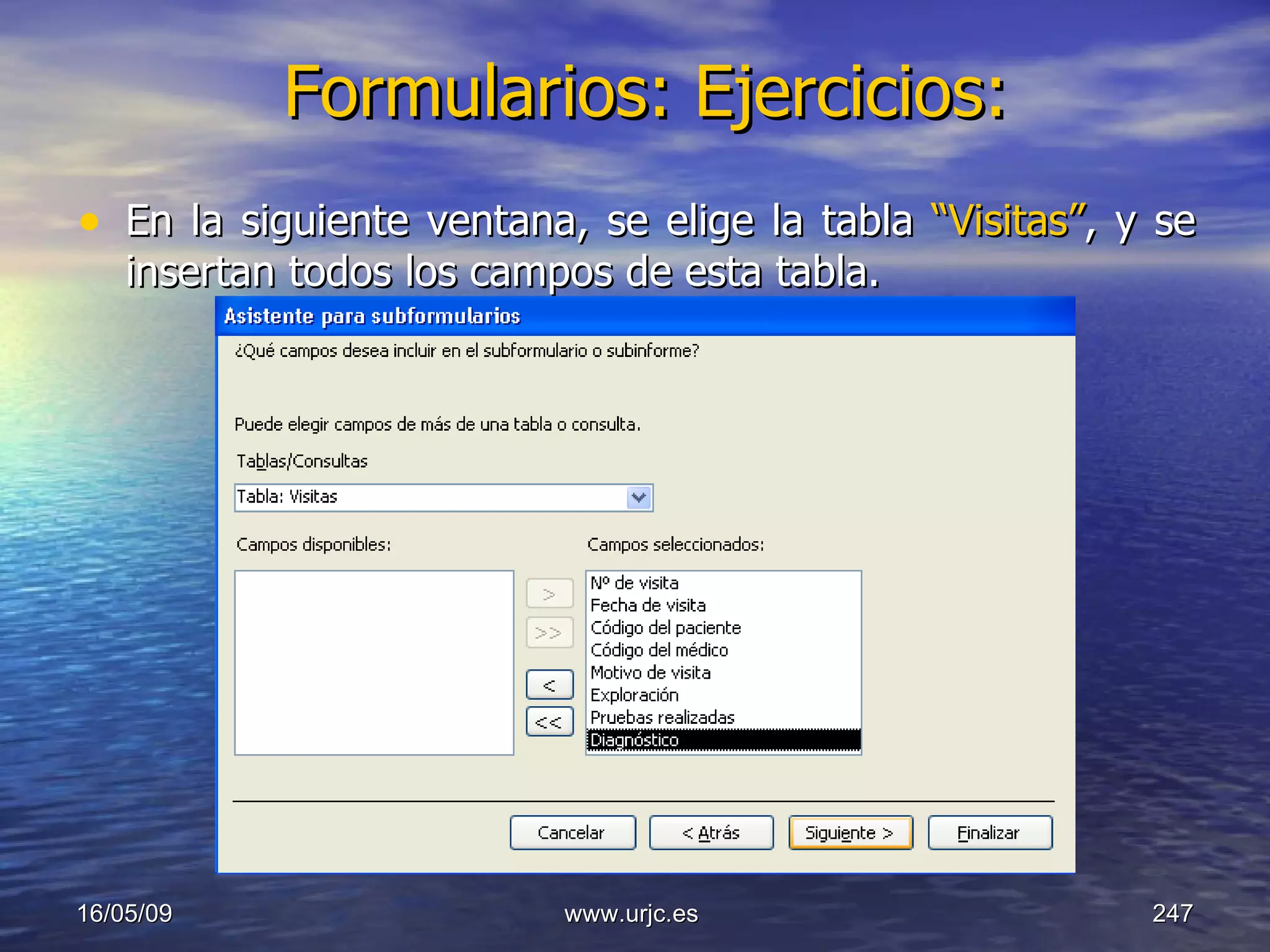Click the double left arrow remove-all button
This screenshot has height=952, width=1270.
[549, 721]
